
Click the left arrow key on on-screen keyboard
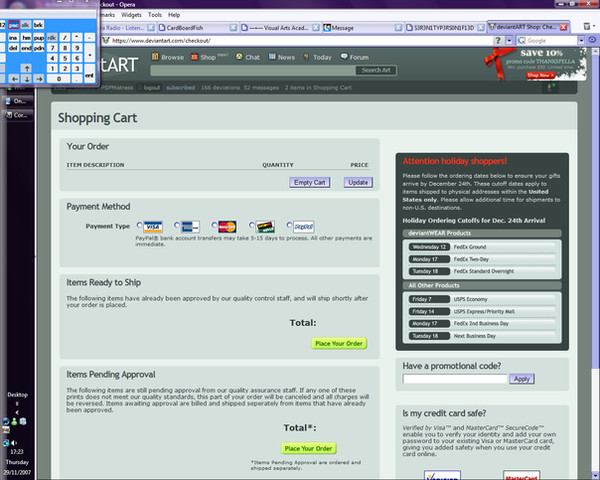point(14,79)
